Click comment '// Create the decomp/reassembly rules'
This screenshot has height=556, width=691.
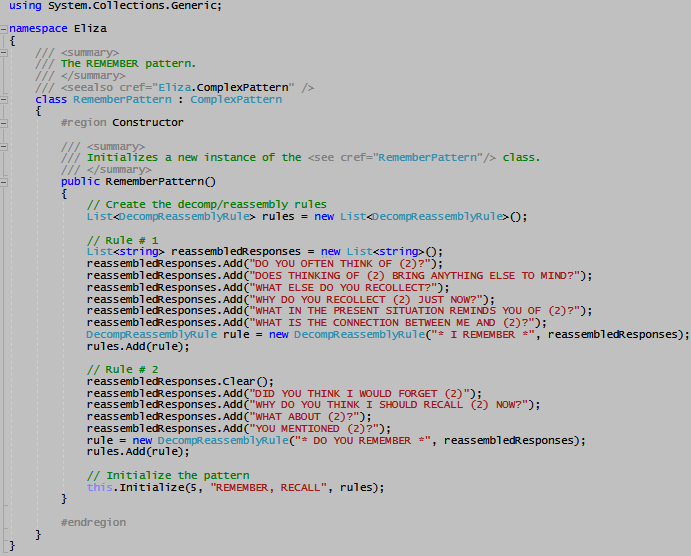[207, 204]
